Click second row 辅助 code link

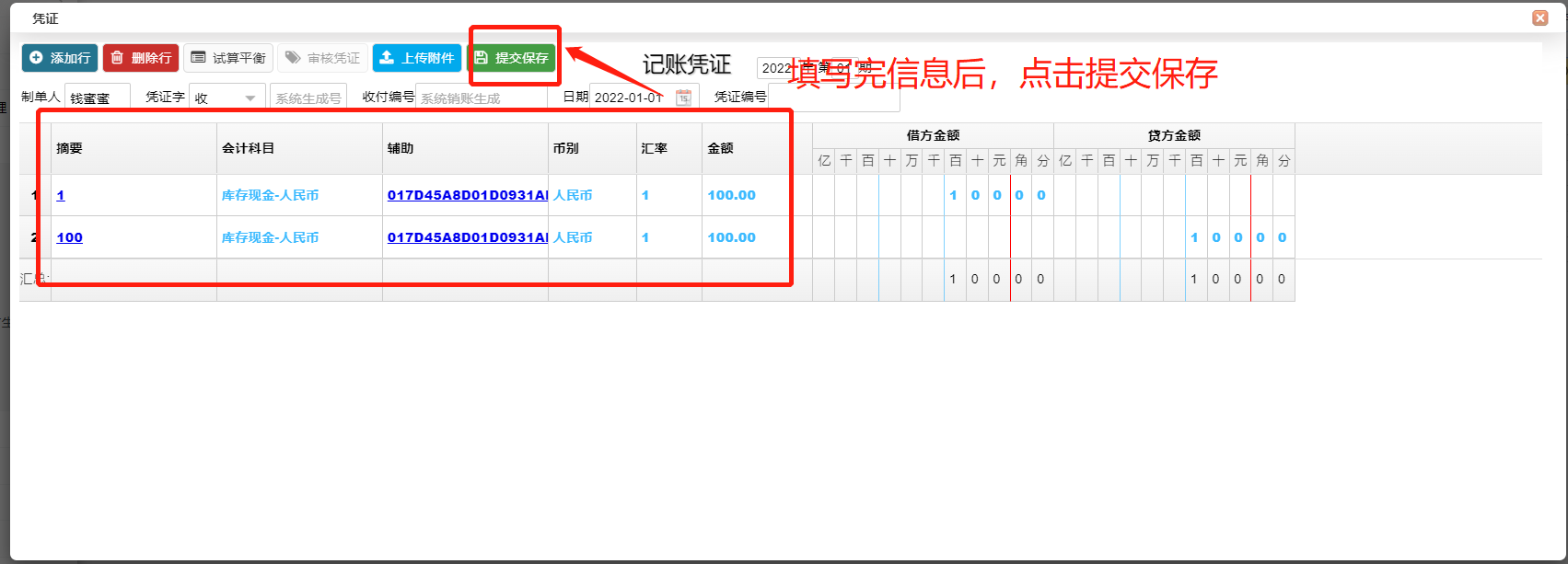click(x=467, y=237)
